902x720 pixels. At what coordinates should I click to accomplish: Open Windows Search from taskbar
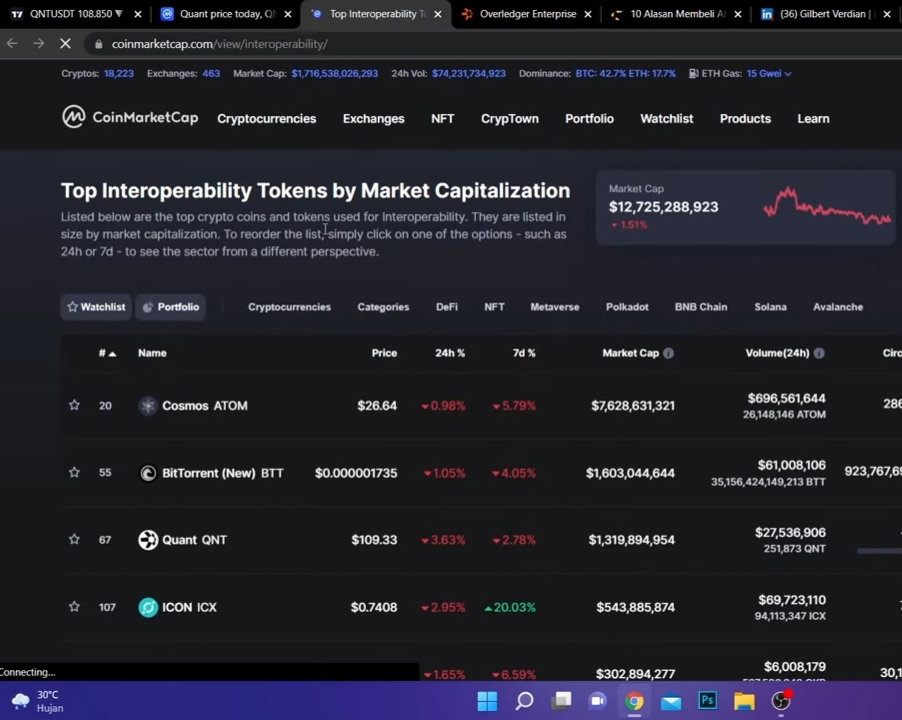524,701
